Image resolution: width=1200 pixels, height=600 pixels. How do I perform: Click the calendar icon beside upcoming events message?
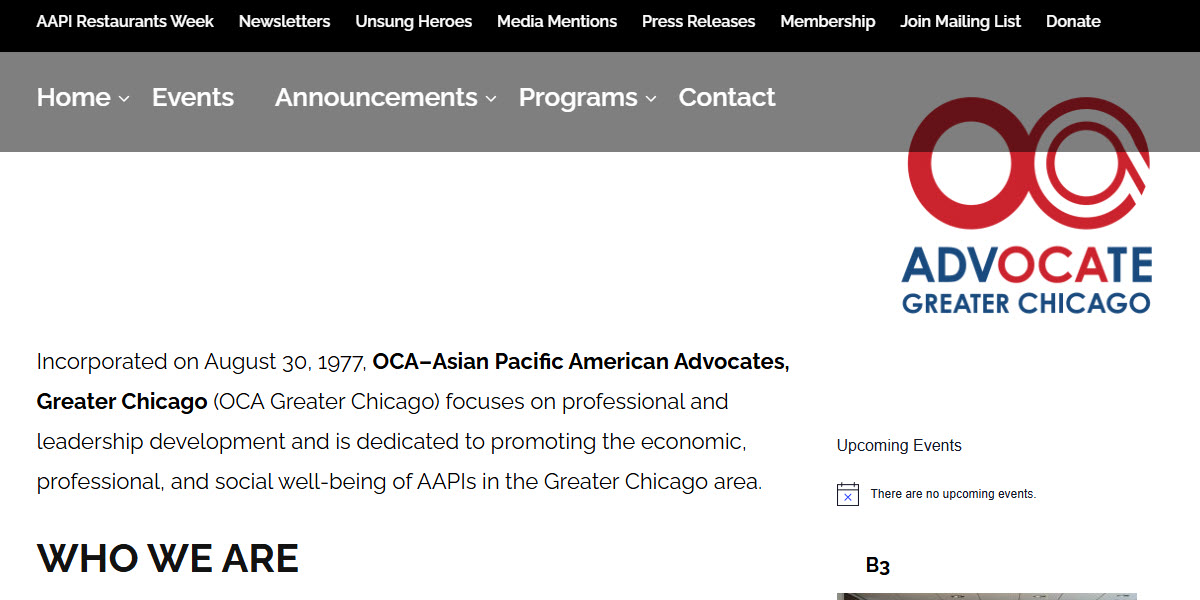(x=847, y=493)
